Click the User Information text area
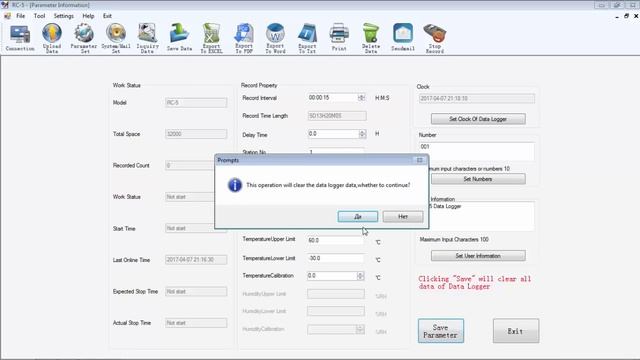 [x=482, y=216]
